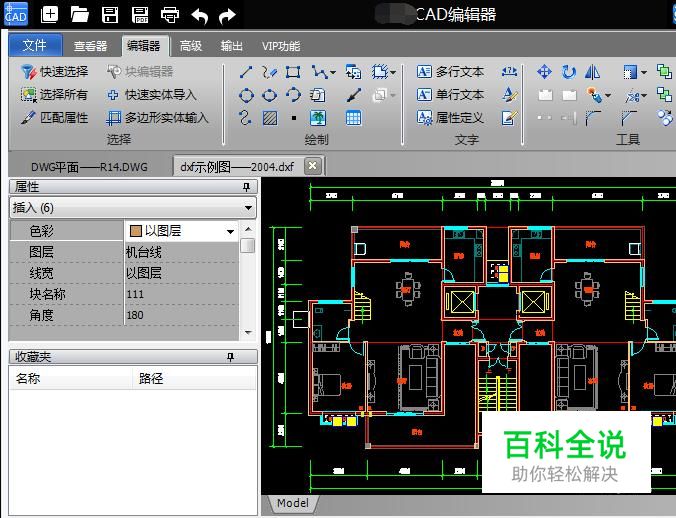
Task: Click the New file icon in title bar
Action: click(50, 15)
